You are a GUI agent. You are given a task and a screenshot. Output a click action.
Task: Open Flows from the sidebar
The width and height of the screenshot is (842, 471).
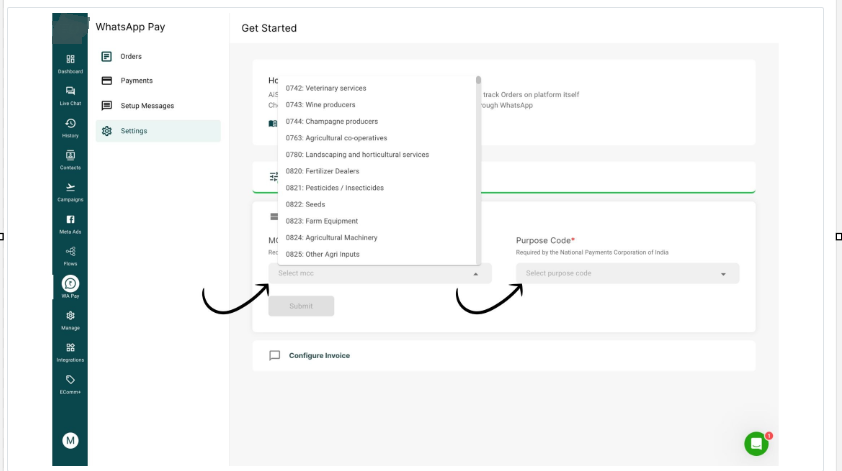click(x=70, y=256)
